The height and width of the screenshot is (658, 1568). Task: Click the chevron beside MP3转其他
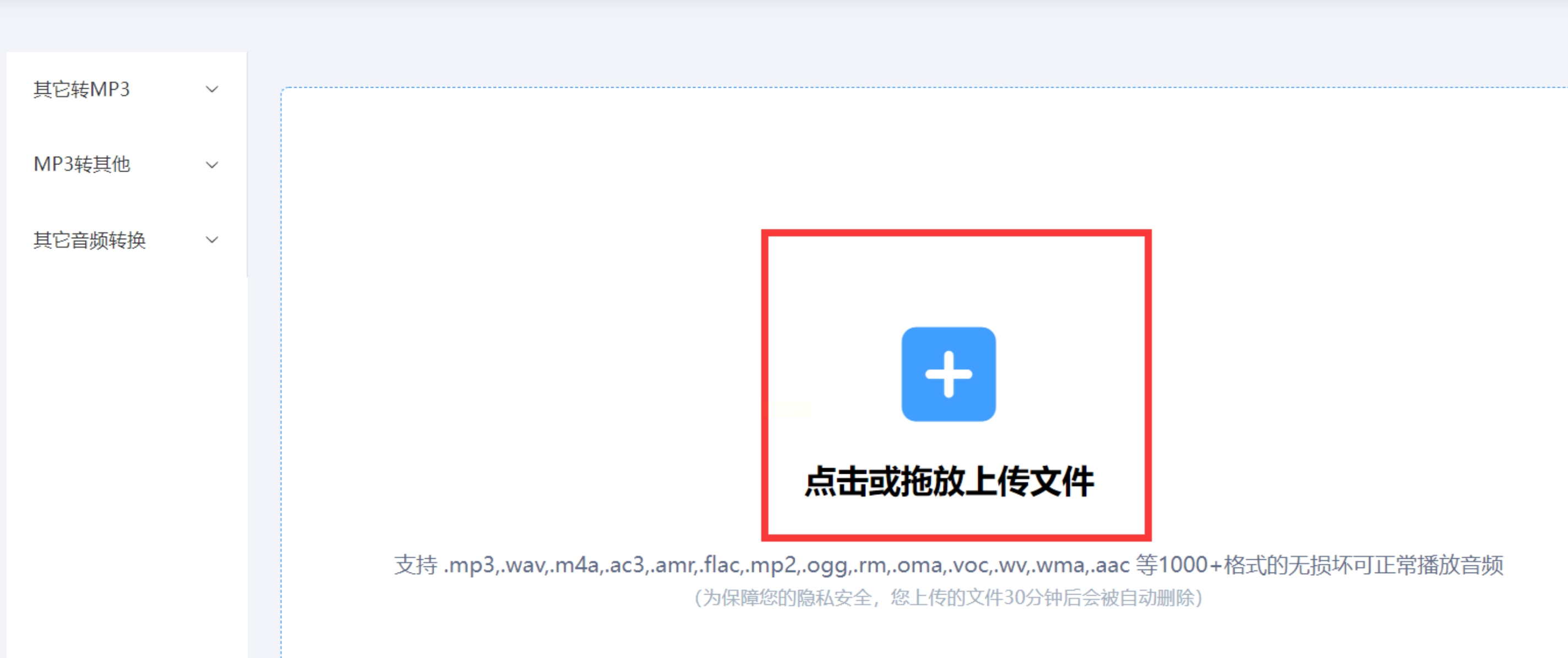click(x=212, y=164)
